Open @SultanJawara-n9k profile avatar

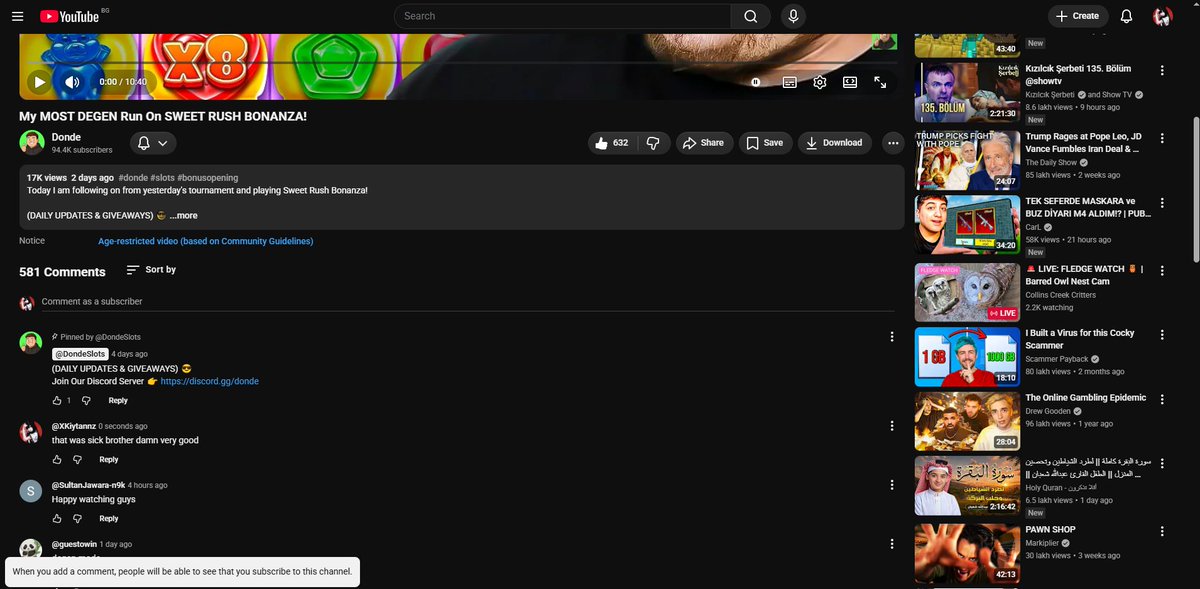(x=31, y=490)
